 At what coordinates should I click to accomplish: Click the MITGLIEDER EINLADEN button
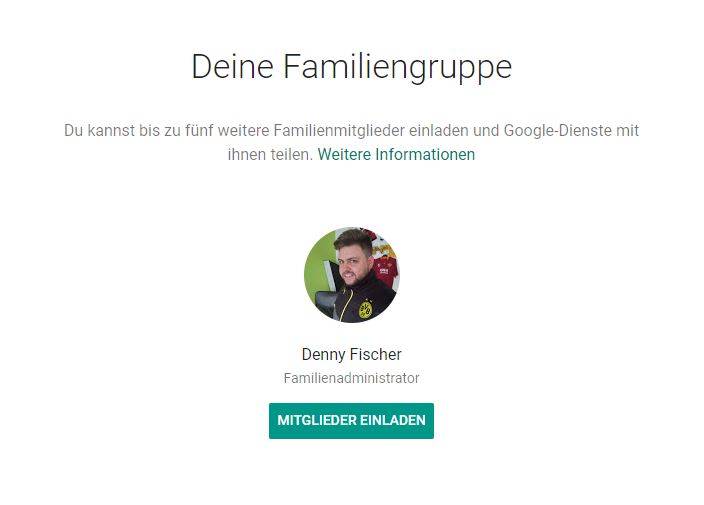pos(351,421)
